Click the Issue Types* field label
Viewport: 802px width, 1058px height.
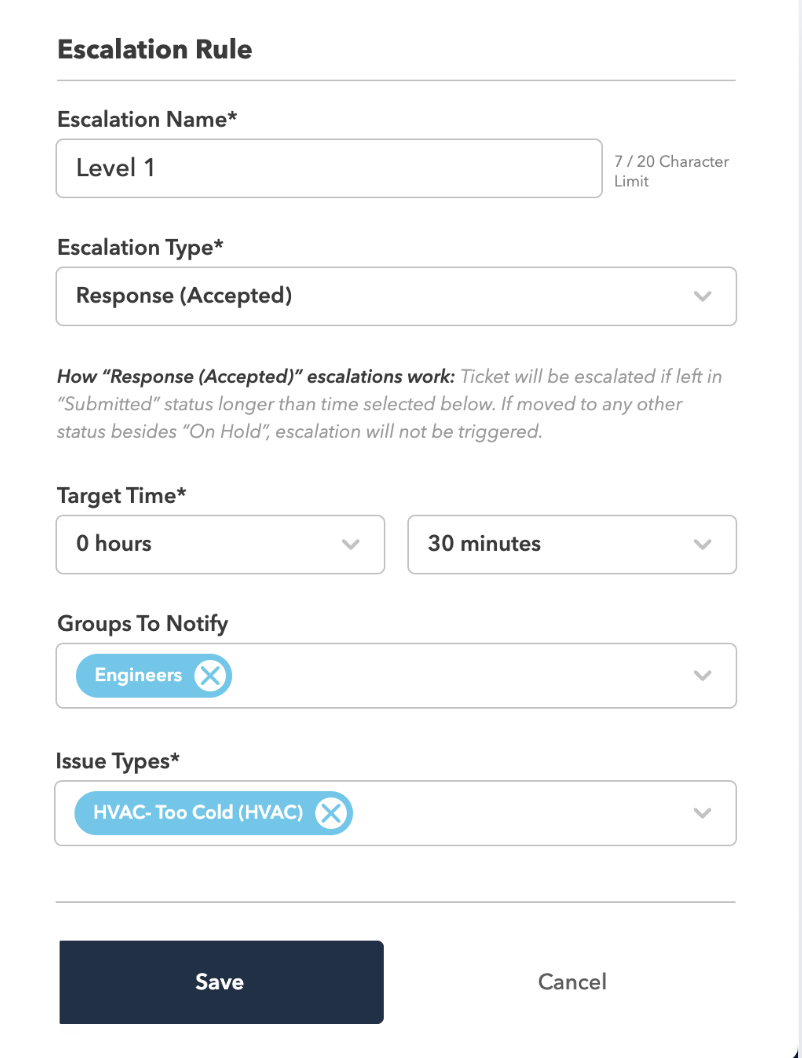point(117,761)
